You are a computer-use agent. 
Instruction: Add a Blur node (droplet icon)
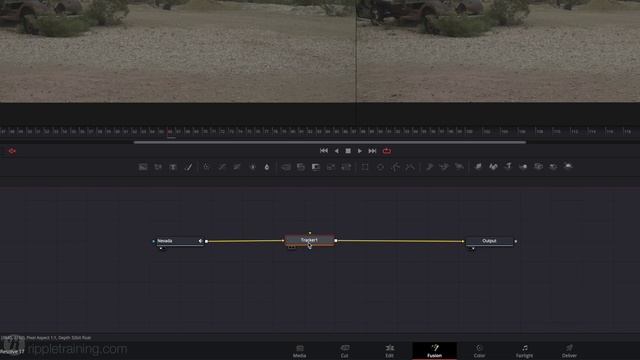click(x=267, y=167)
